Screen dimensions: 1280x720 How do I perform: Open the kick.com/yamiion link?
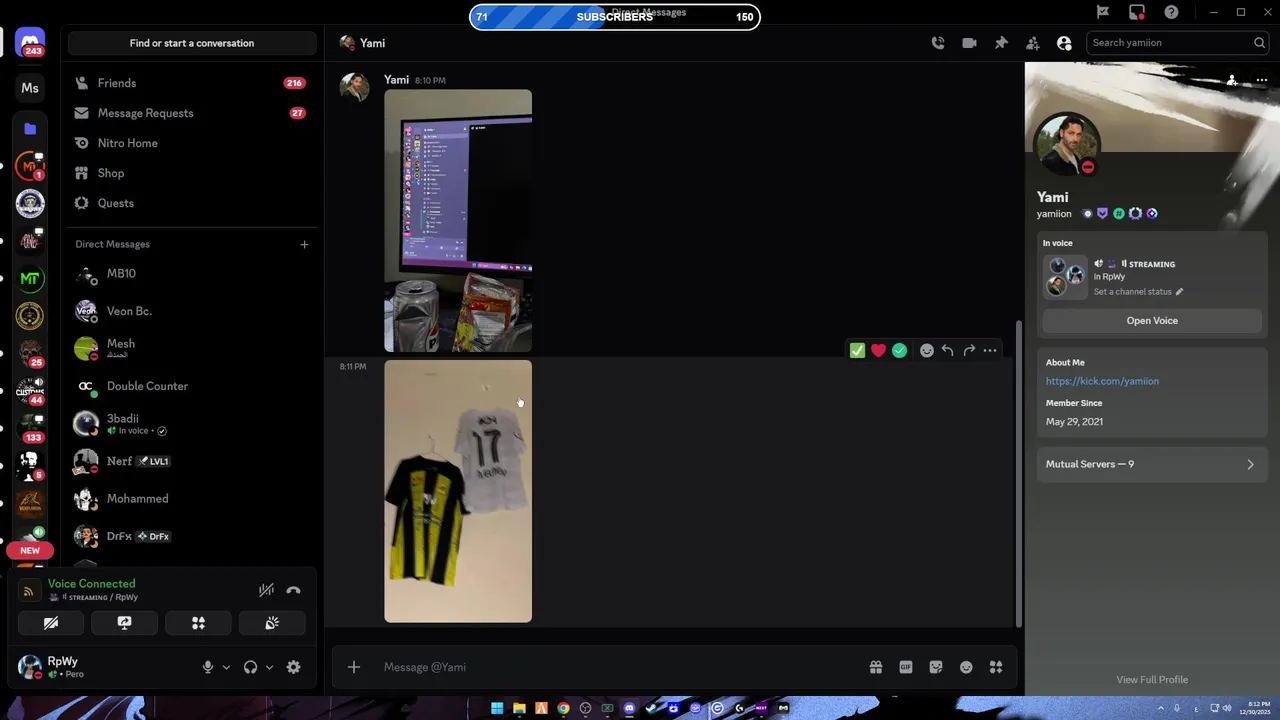tap(1102, 381)
